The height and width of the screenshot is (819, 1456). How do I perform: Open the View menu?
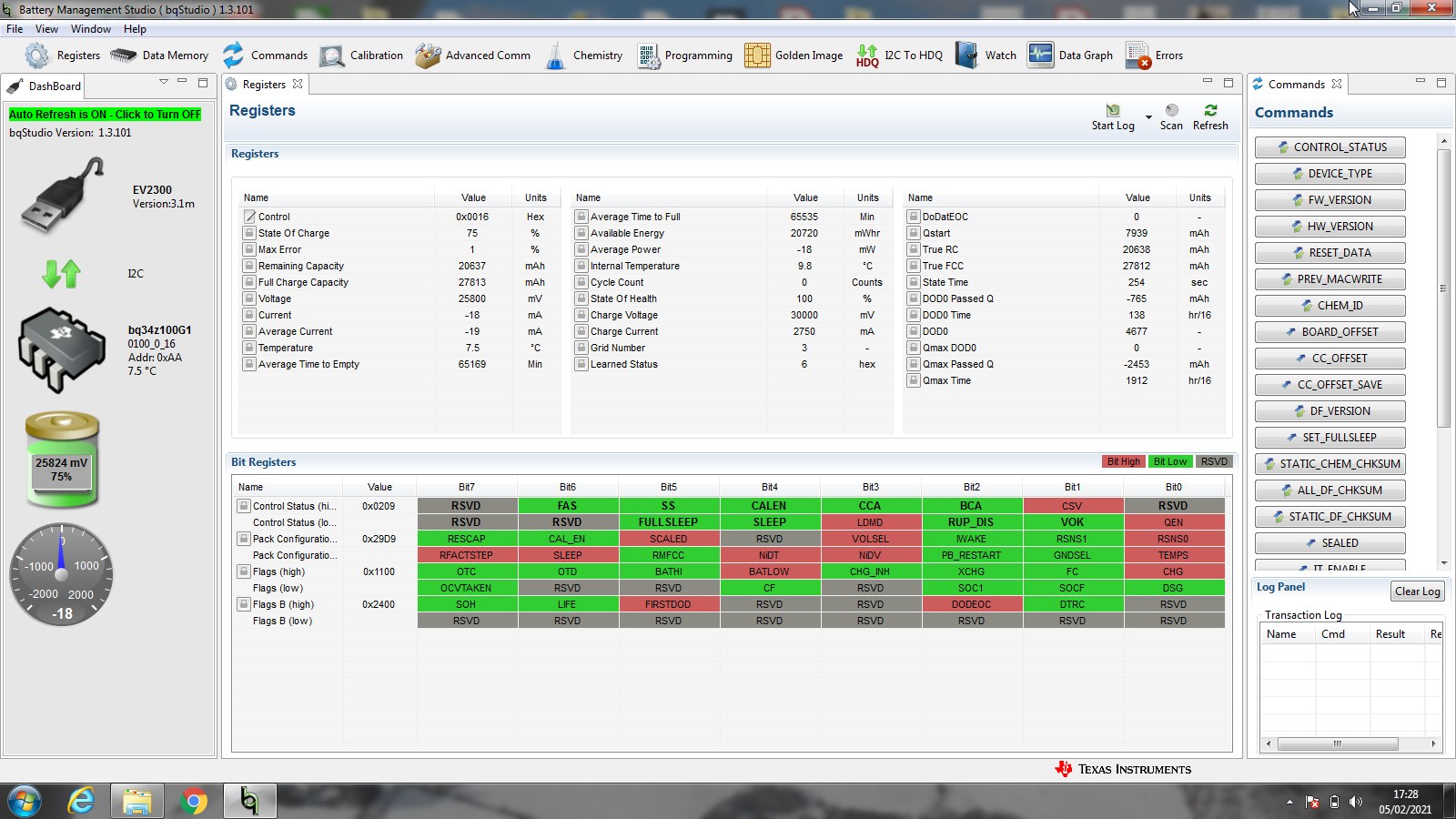[x=46, y=29]
